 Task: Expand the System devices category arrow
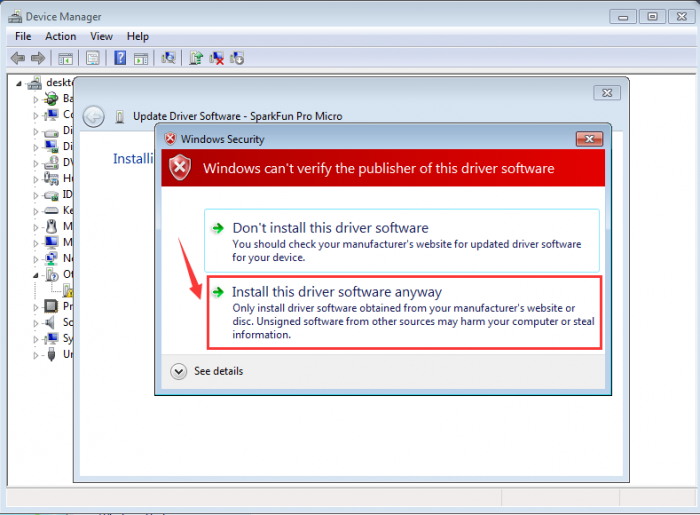pos(36,340)
